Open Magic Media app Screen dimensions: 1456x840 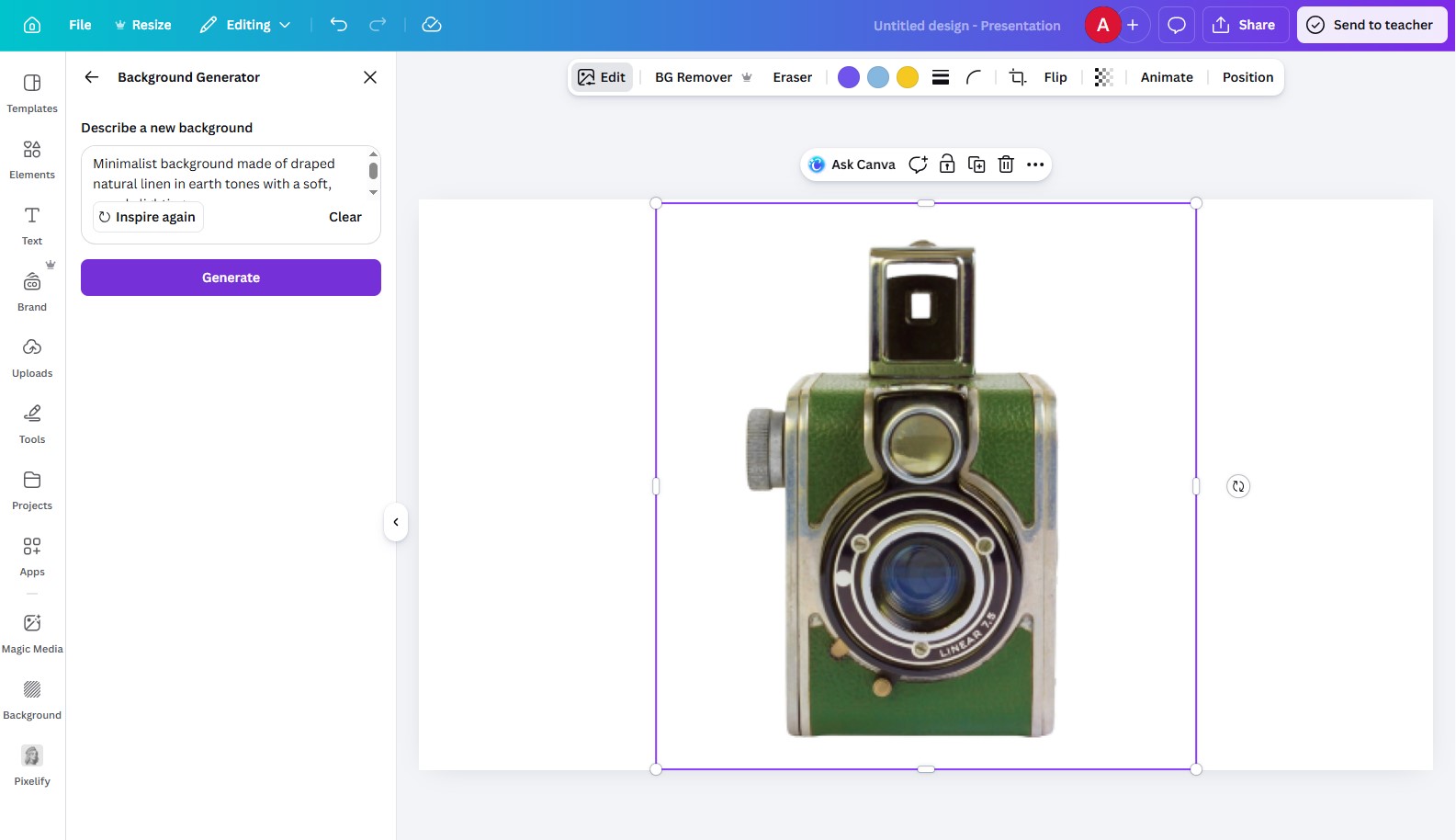pos(32,634)
